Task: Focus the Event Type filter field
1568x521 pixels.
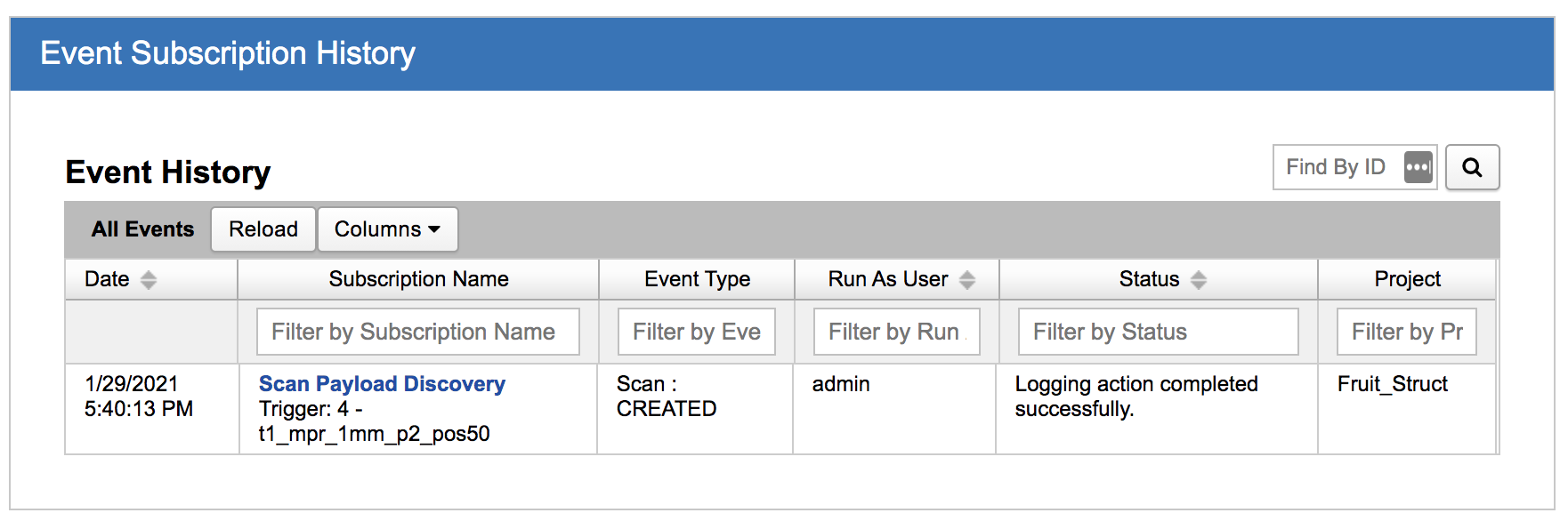Action: click(696, 332)
